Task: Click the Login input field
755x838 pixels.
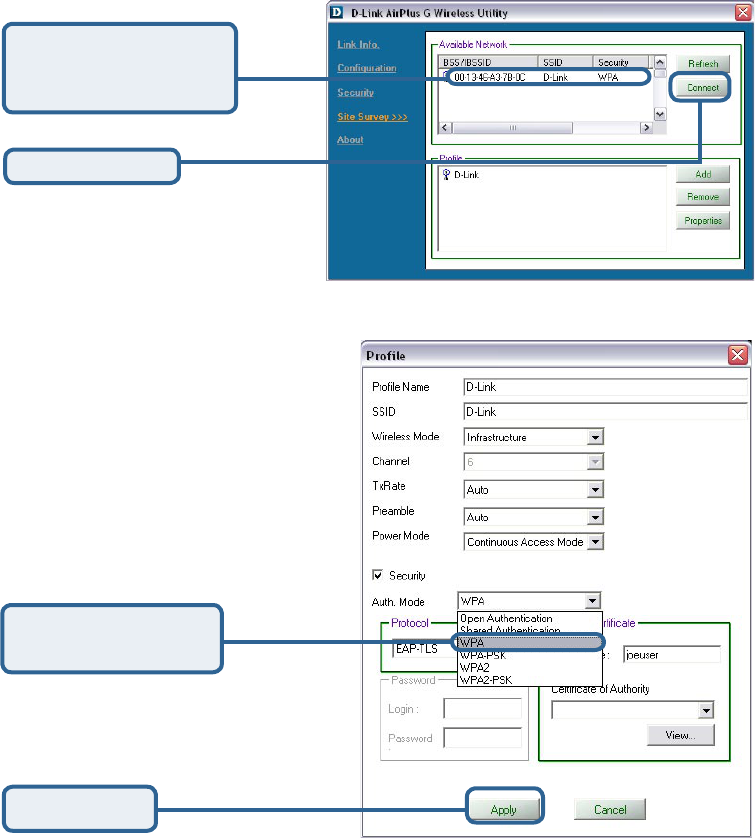Action: coord(482,709)
